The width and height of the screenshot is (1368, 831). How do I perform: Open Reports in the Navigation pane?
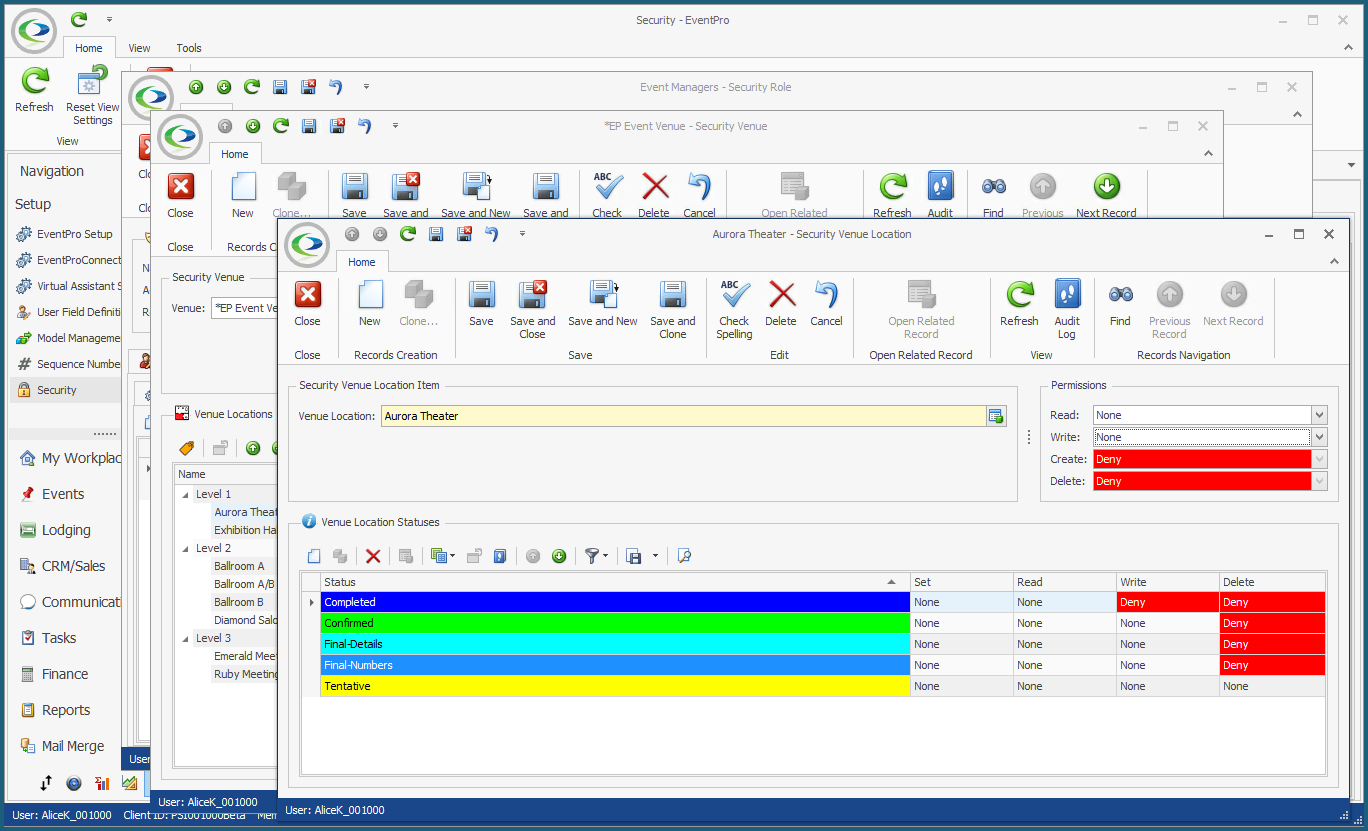click(65, 710)
